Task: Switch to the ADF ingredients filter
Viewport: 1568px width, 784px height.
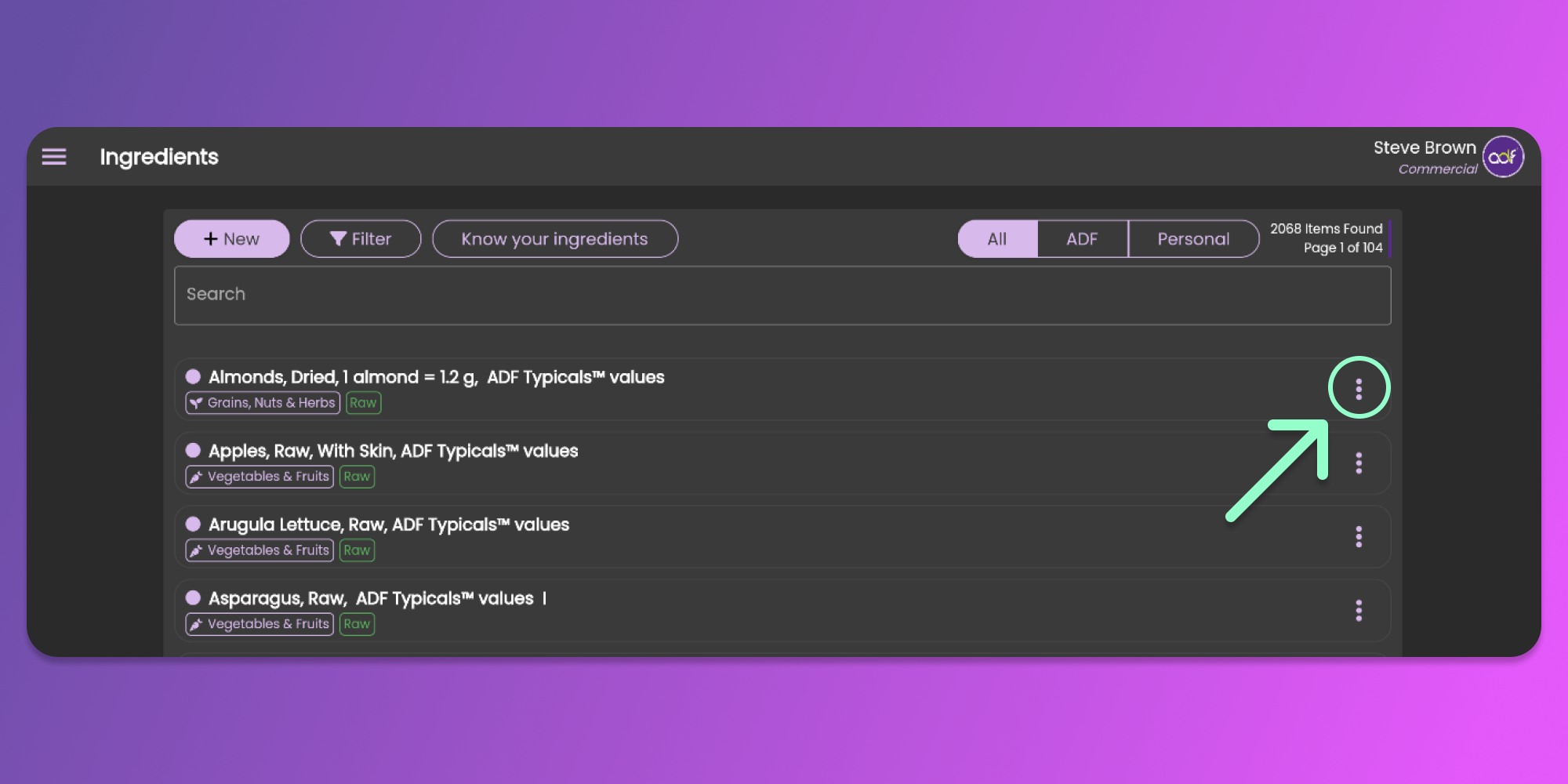Action: tap(1082, 239)
